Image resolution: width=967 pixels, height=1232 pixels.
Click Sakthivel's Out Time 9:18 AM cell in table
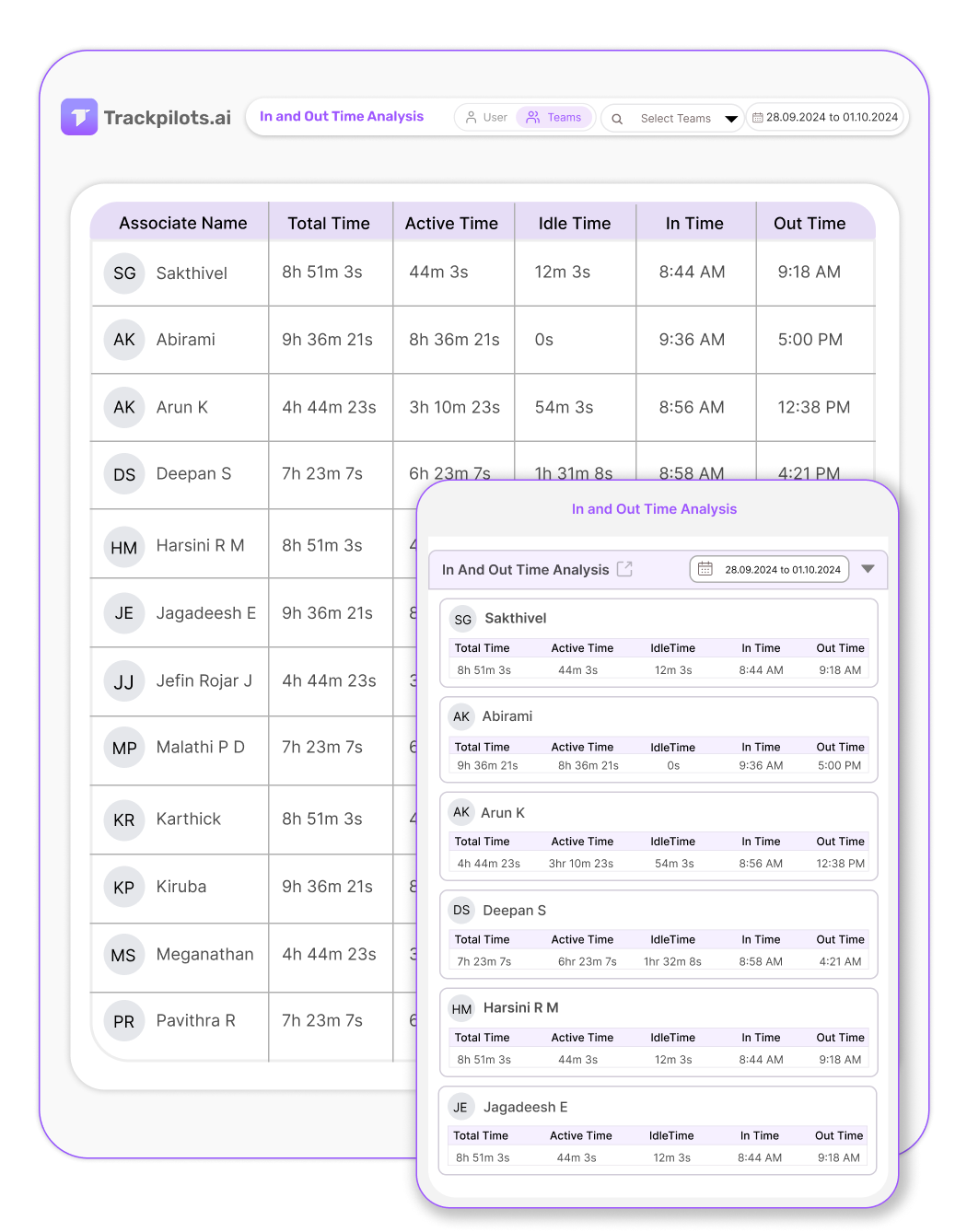[810, 272]
